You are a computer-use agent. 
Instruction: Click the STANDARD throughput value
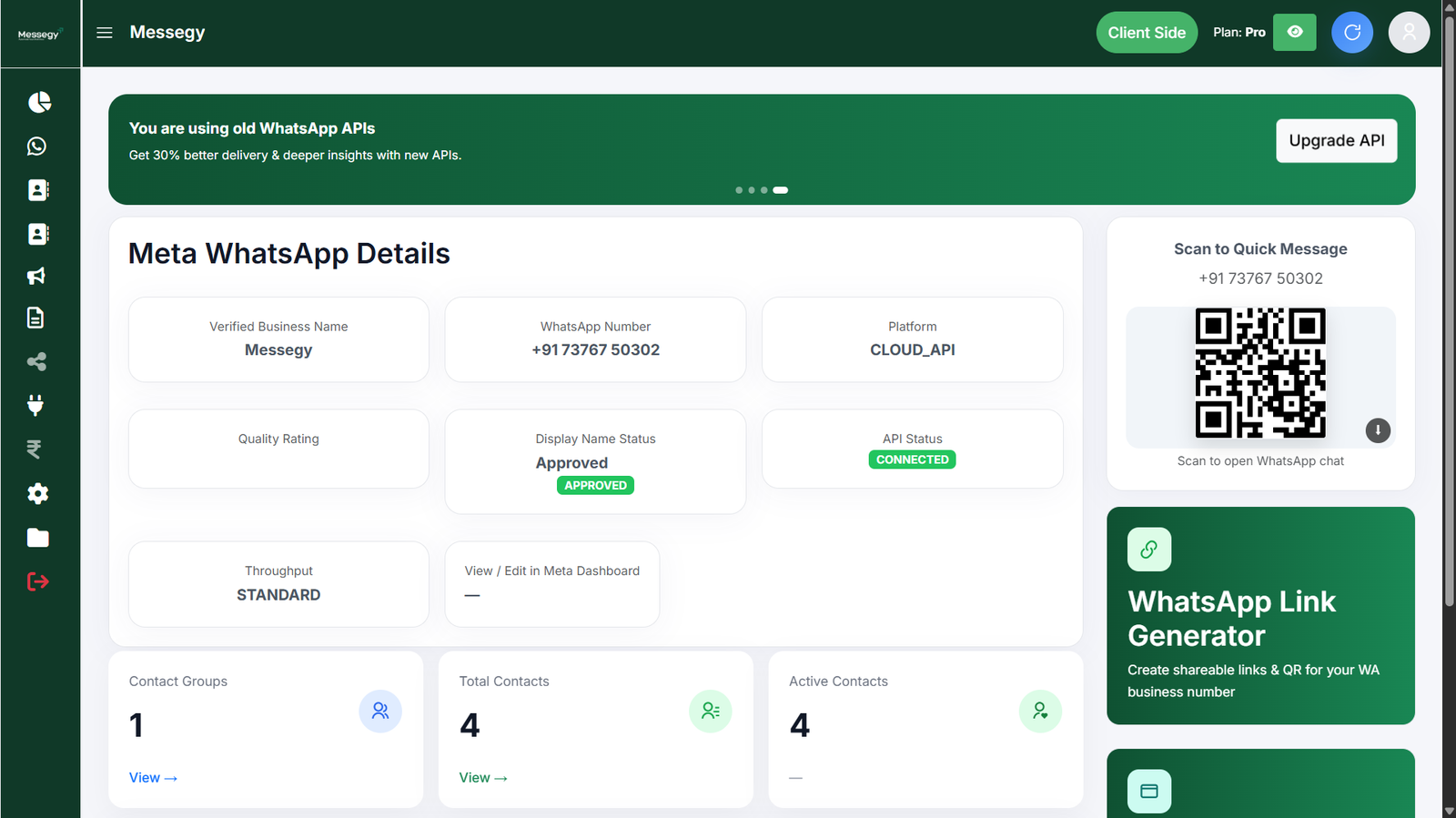(x=278, y=595)
